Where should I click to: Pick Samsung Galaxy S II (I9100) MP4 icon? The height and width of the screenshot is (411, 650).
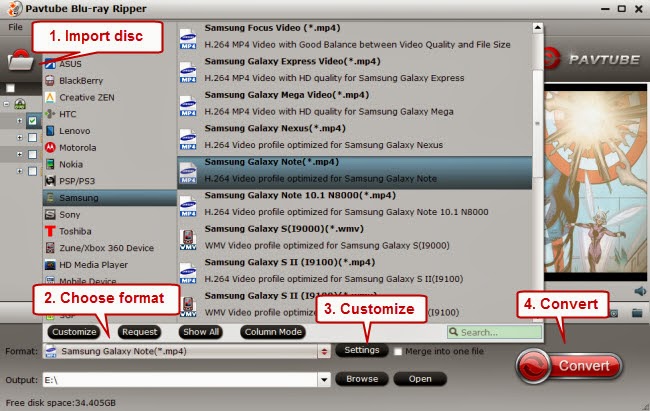pos(188,274)
